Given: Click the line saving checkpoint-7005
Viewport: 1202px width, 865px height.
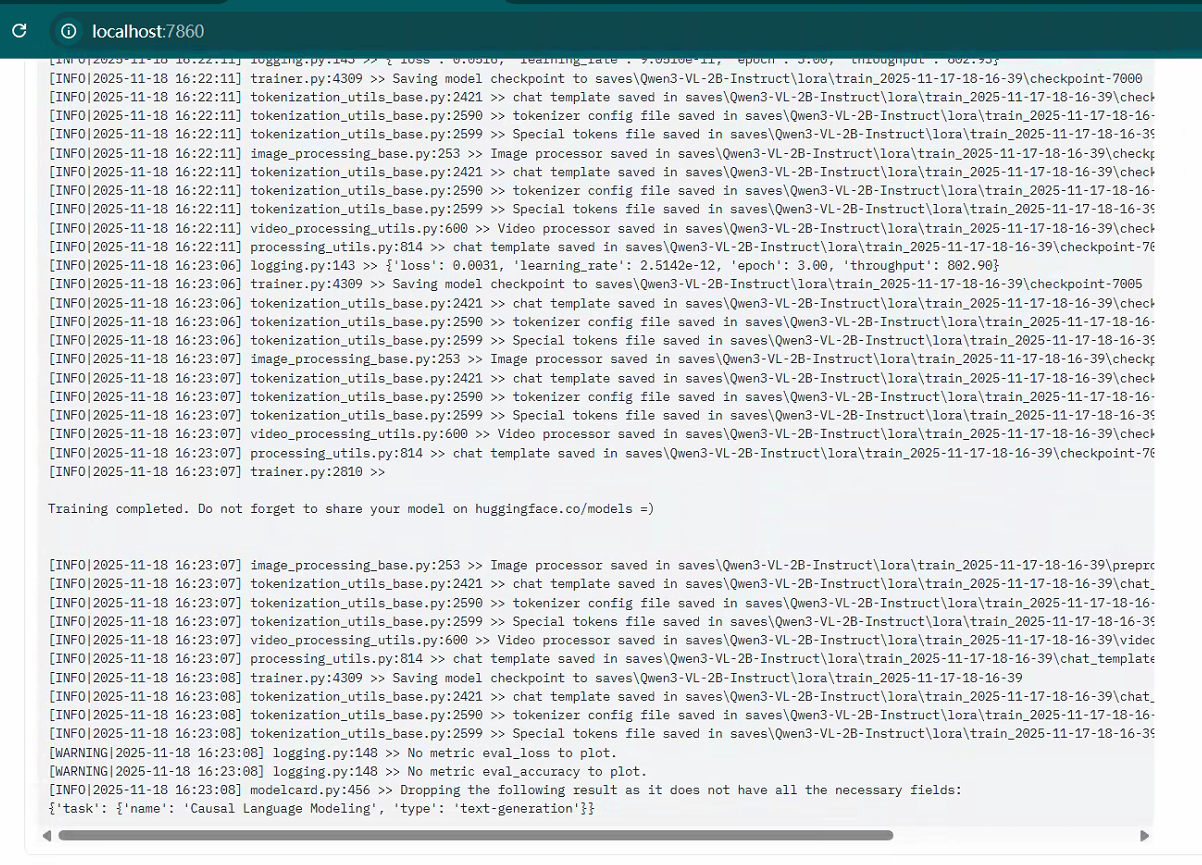Looking at the screenshot, I should (595, 284).
